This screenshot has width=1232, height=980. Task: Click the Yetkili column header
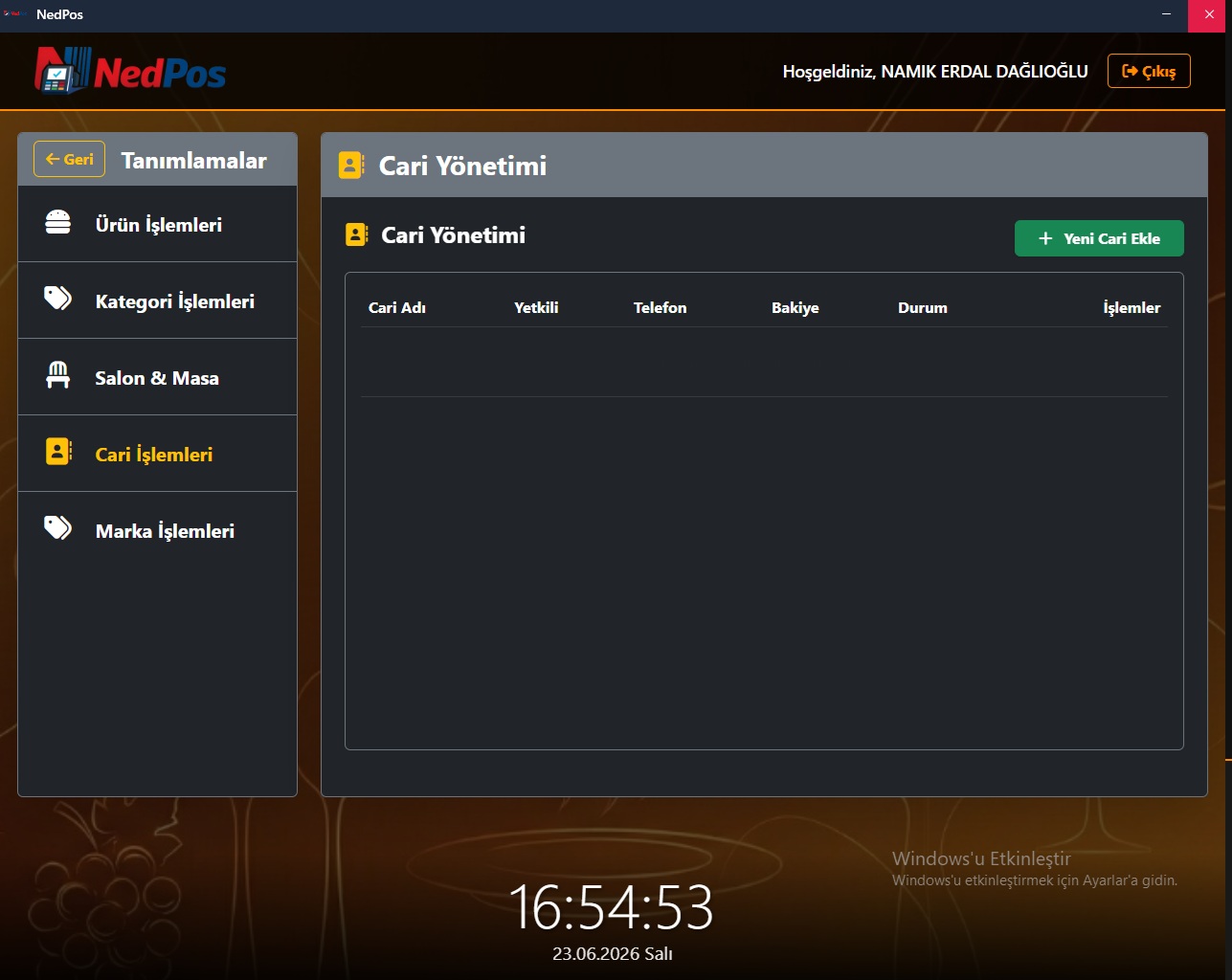pyautogui.click(x=536, y=307)
